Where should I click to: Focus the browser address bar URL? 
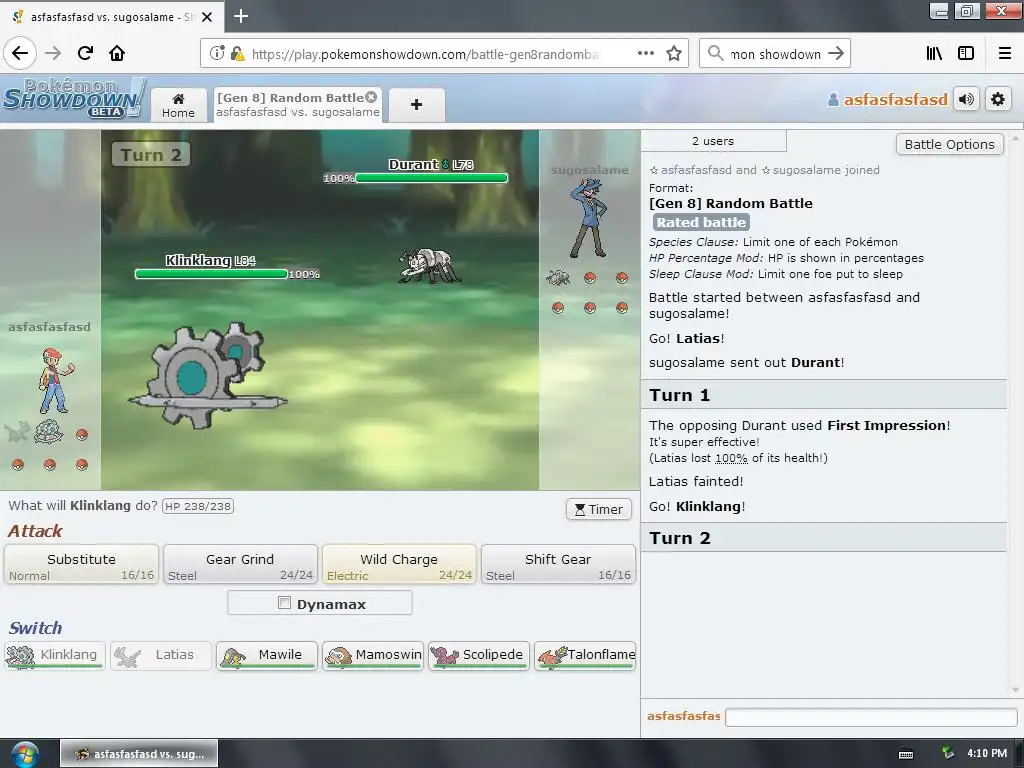coord(426,54)
